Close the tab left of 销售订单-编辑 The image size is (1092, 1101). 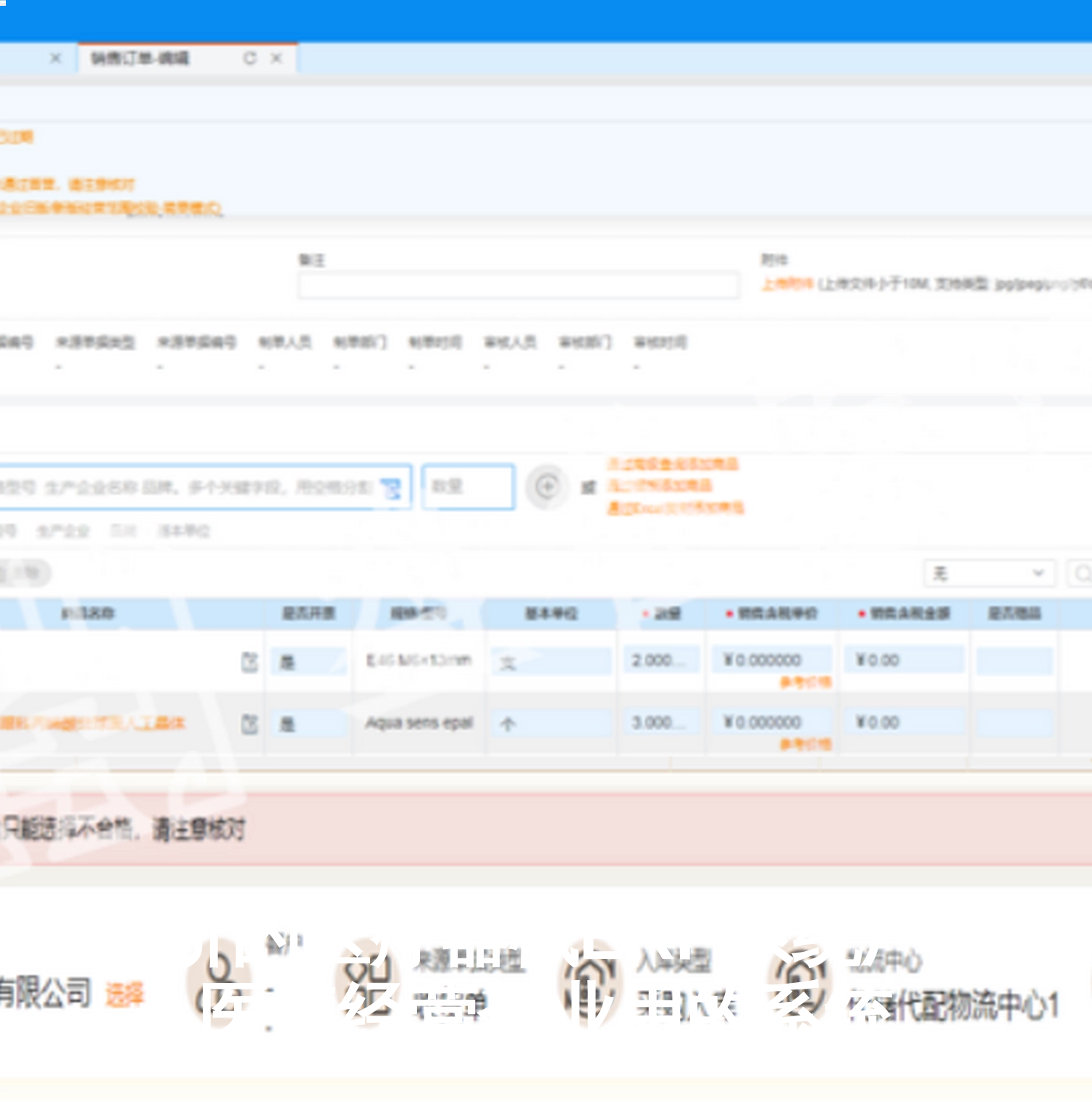[x=56, y=58]
